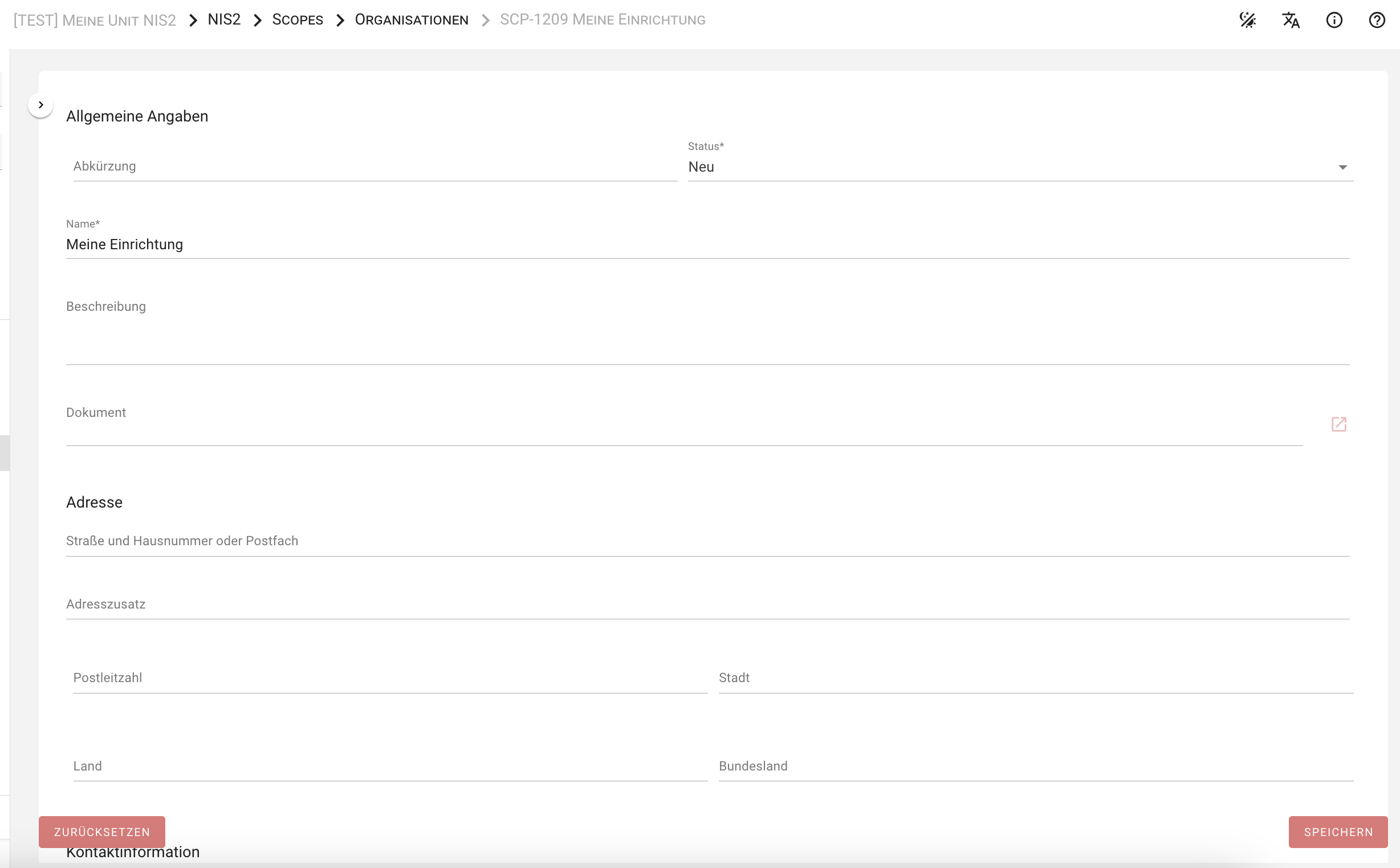Open the language translation menu

[x=1291, y=20]
